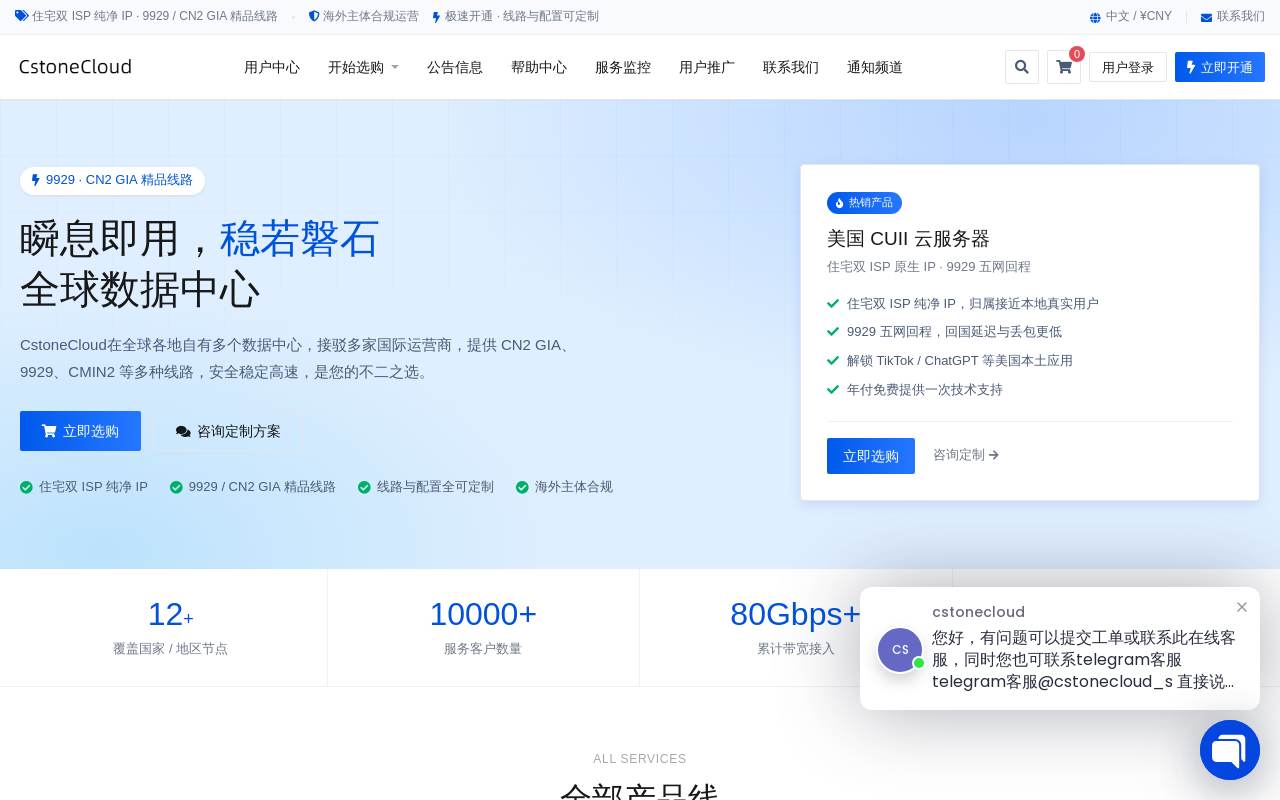The image size is (1280, 800).
Task: Open 帮助中心 from the nav bar
Action: [539, 67]
